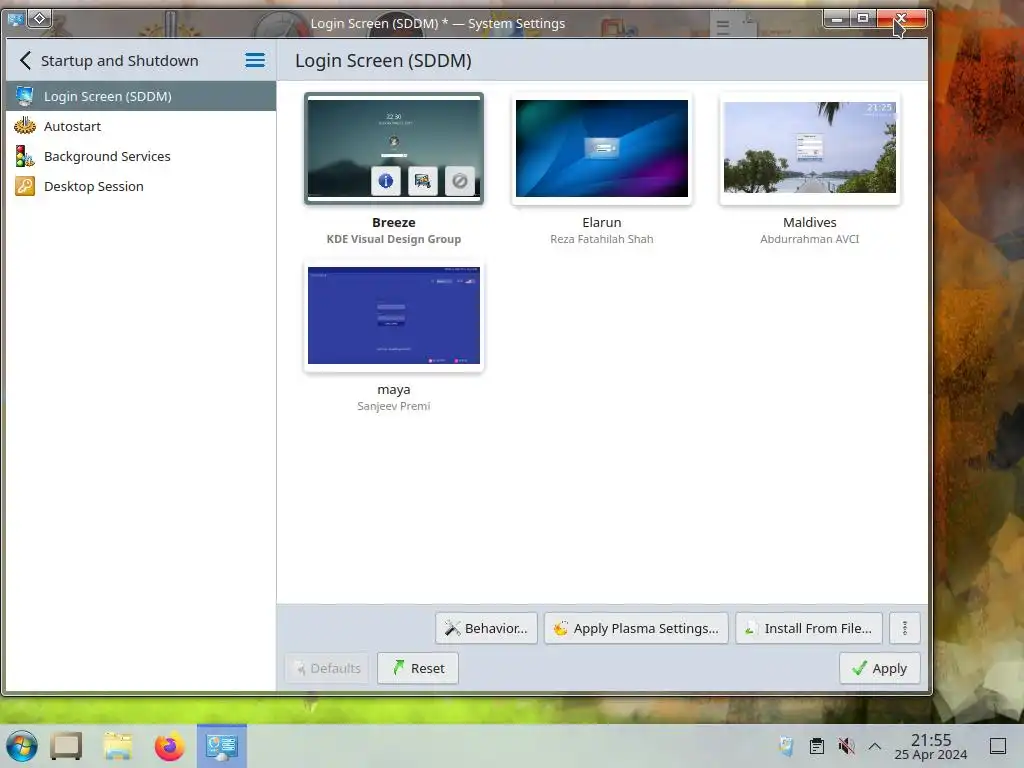This screenshot has height=768, width=1024.
Task: Click the 'Startup and Shutdown' header text
Action: click(120, 61)
